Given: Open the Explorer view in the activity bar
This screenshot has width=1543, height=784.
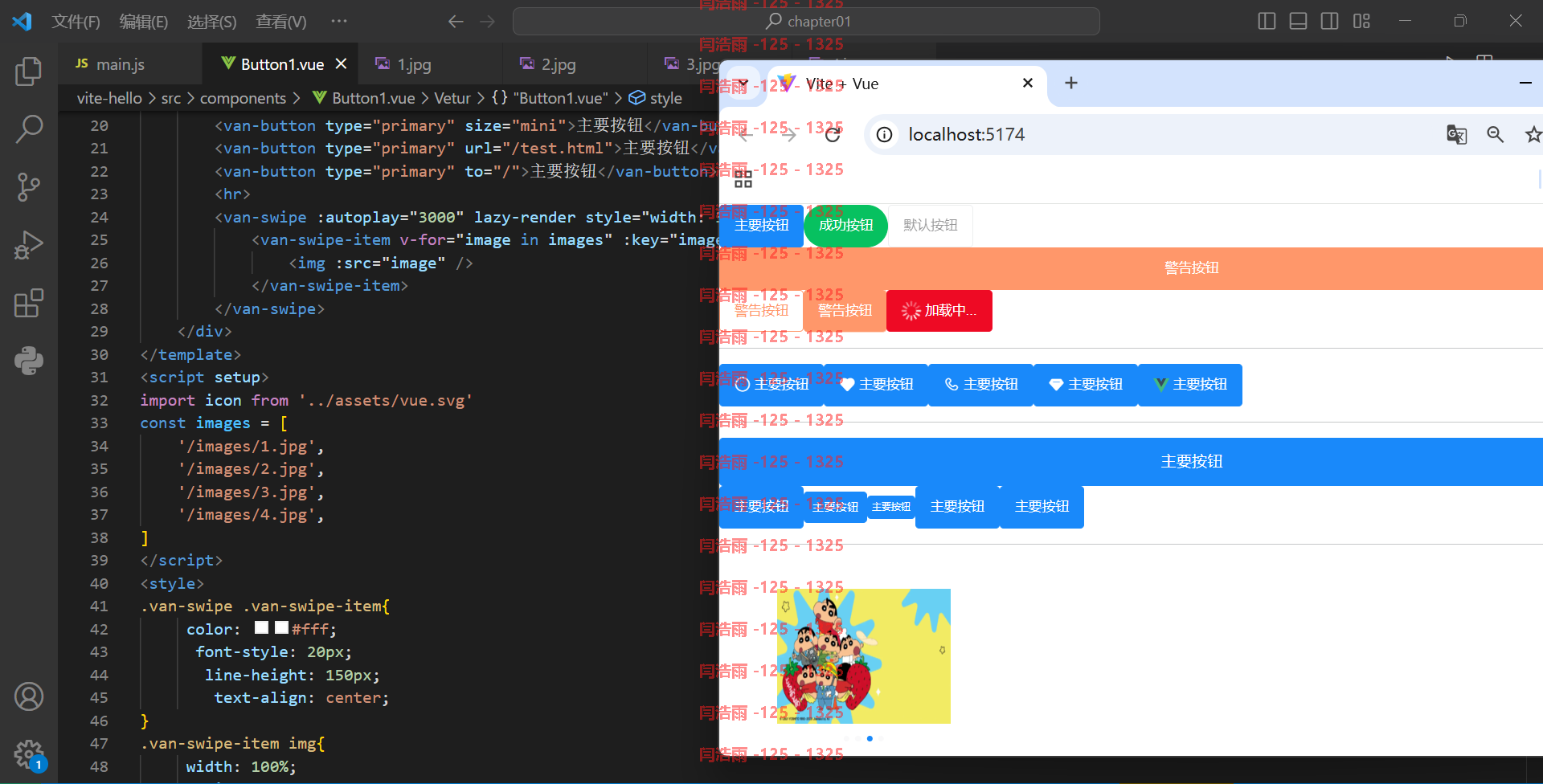Looking at the screenshot, I should (29, 71).
